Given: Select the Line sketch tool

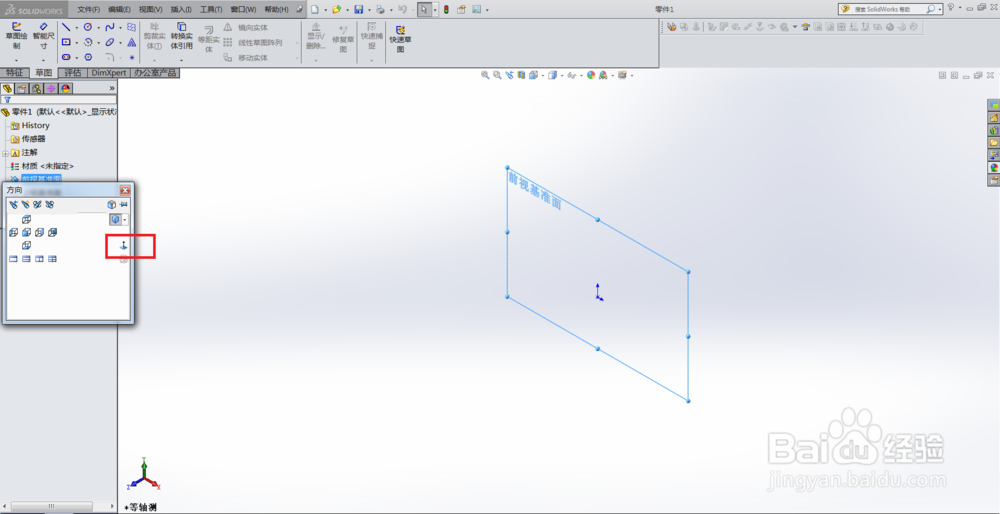Looking at the screenshot, I should pos(66,27).
